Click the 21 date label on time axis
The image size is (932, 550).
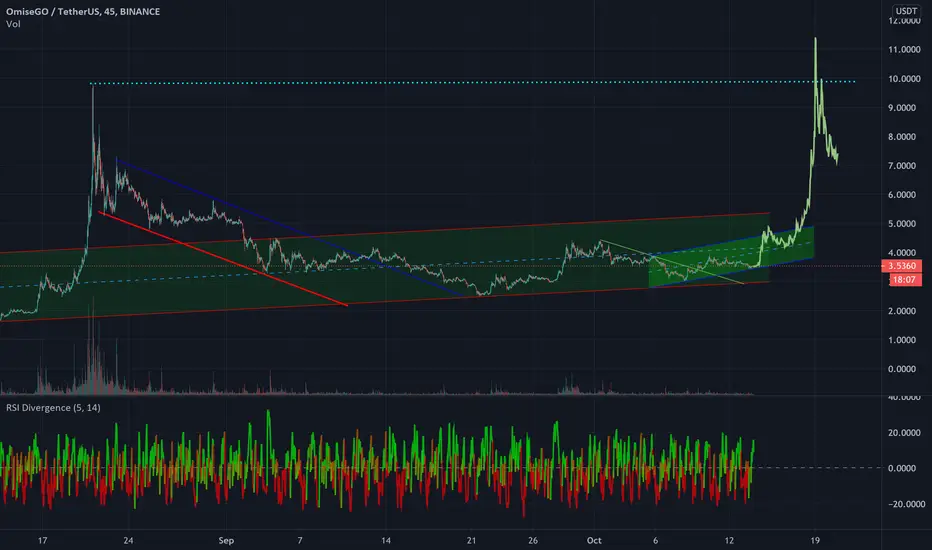[x=471, y=540]
